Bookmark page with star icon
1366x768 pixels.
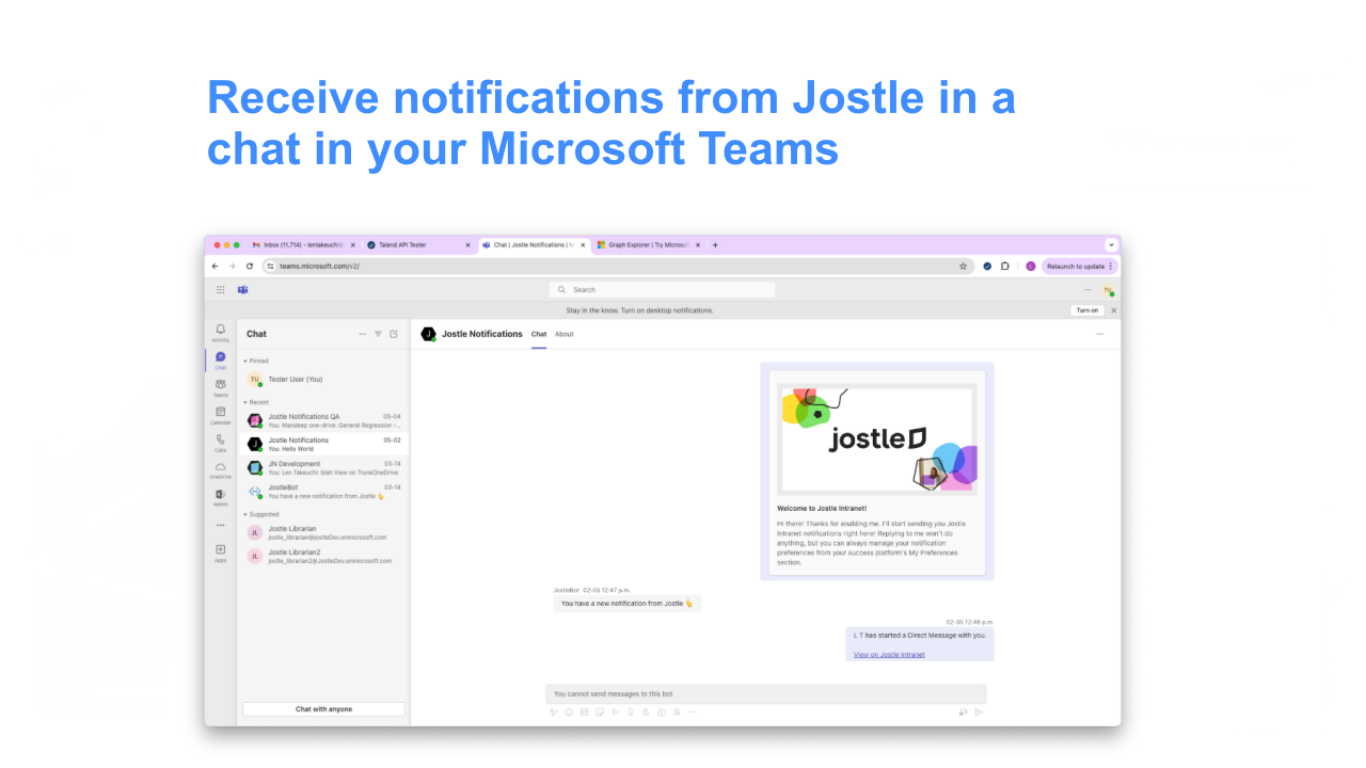963,266
